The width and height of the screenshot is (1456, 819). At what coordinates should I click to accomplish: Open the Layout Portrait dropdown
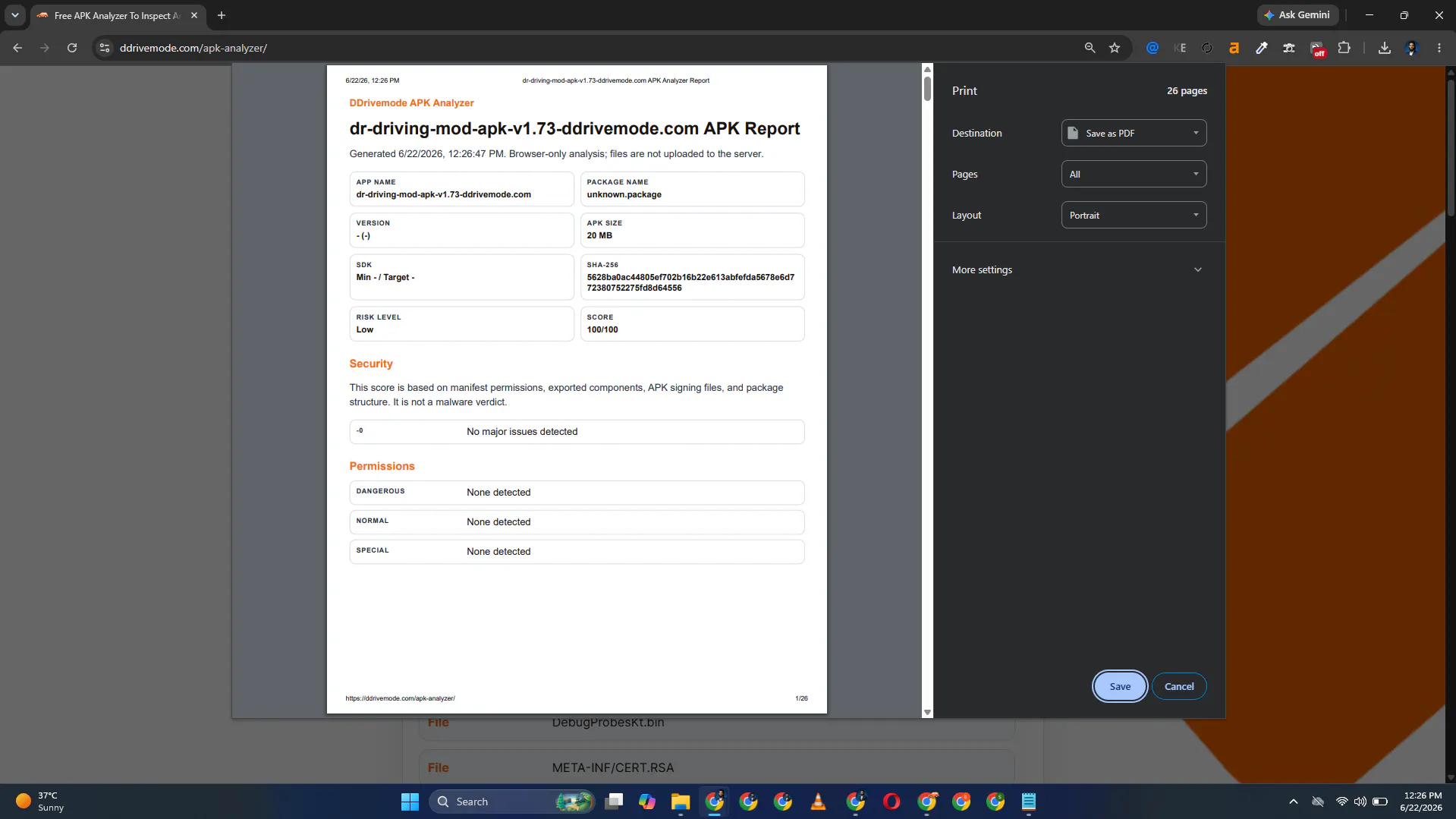tap(1134, 215)
